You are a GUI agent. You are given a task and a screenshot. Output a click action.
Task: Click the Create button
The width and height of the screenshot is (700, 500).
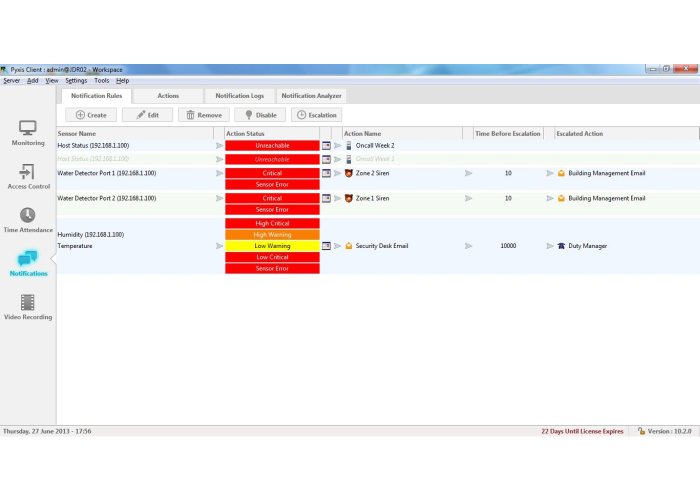coord(91,115)
